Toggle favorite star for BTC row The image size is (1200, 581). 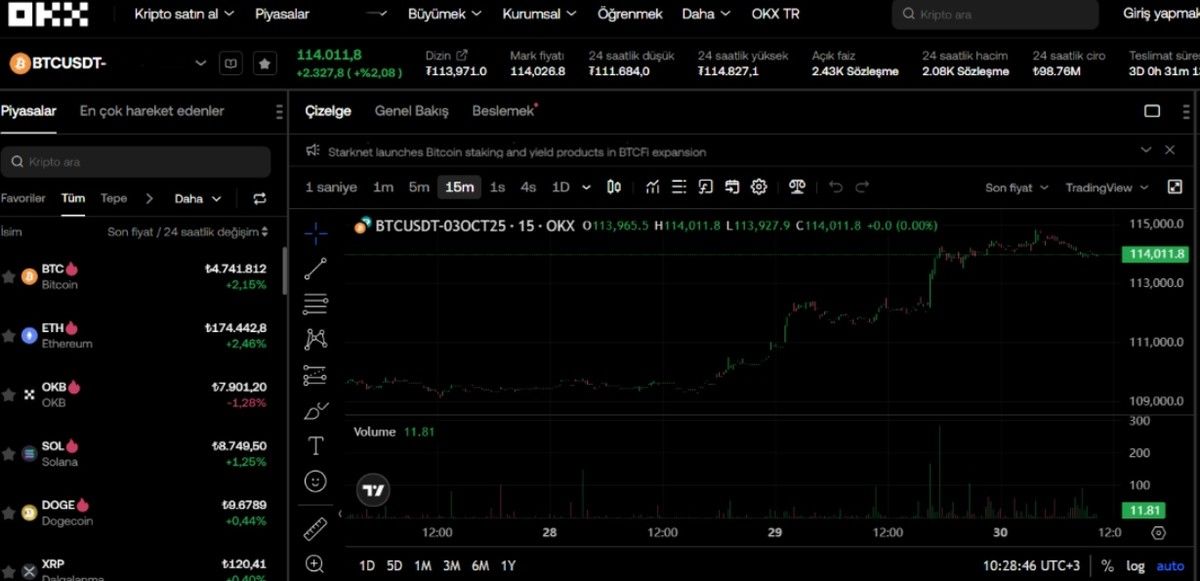pos(9,276)
